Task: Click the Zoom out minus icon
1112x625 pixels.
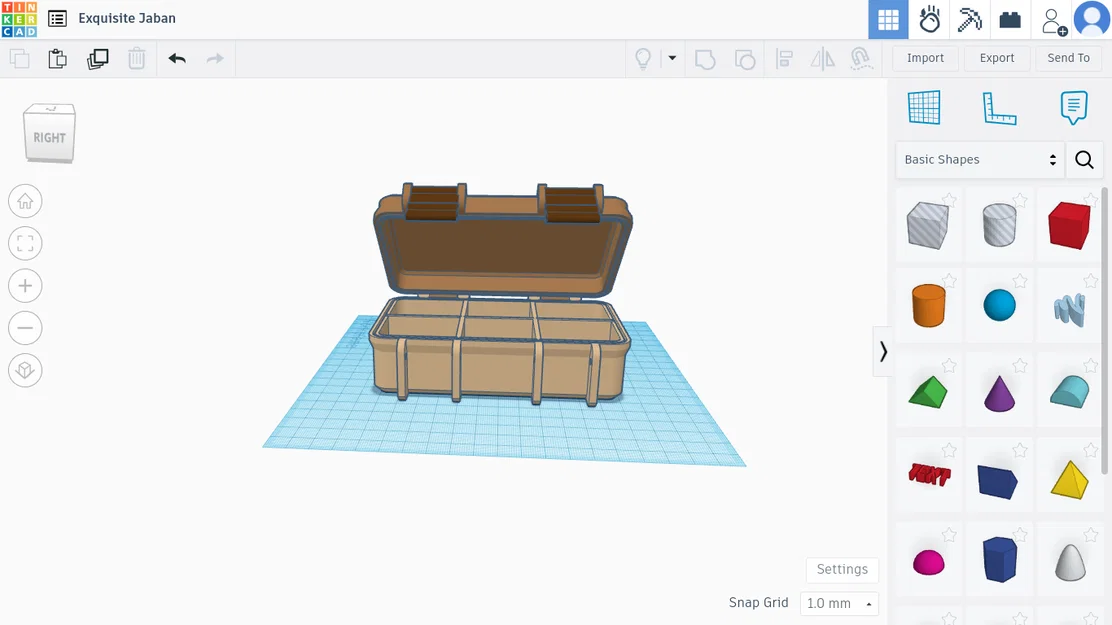Action: (x=26, y=328)
